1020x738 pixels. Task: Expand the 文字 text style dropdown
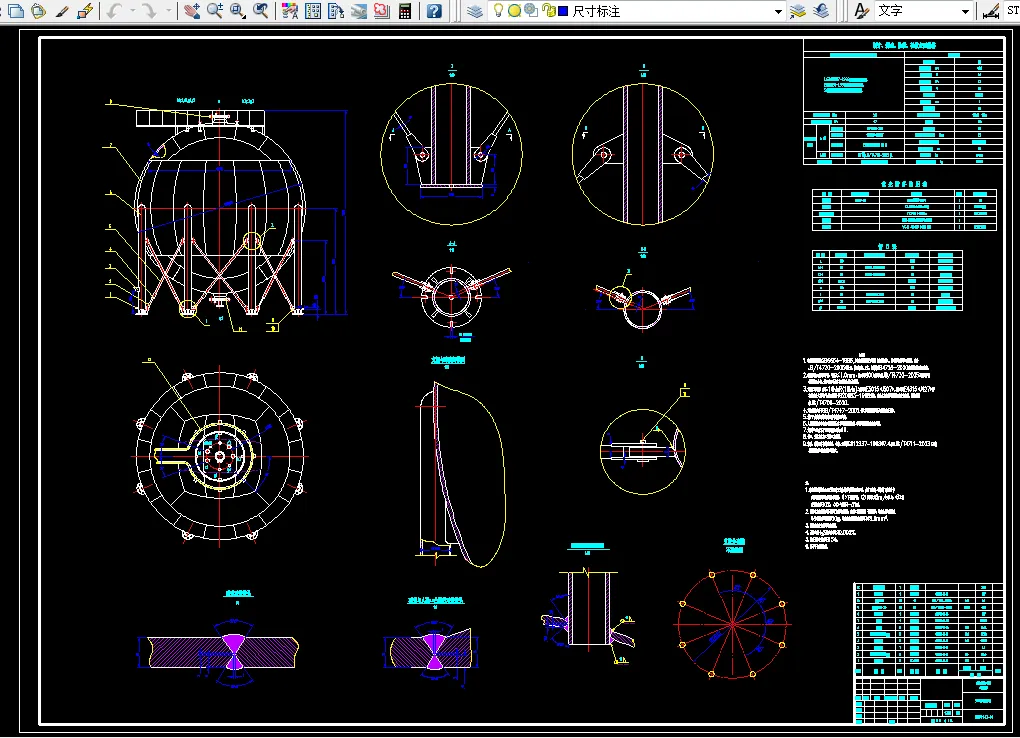[965, 12]
